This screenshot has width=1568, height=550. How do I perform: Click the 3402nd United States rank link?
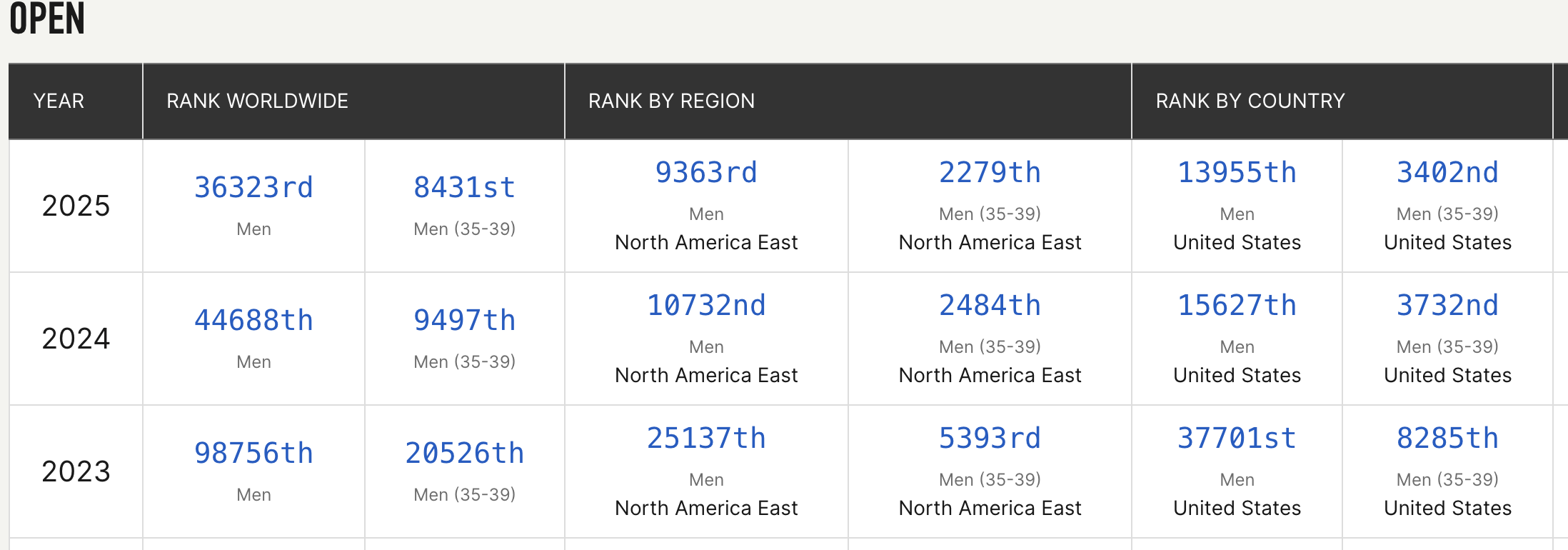pos(1447,173)
